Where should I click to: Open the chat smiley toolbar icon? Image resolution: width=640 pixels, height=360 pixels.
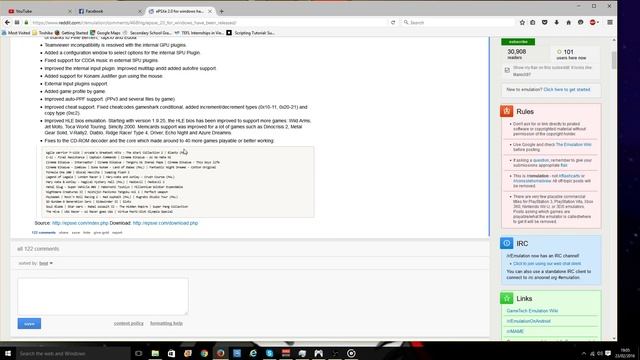[x=580, y=22]
